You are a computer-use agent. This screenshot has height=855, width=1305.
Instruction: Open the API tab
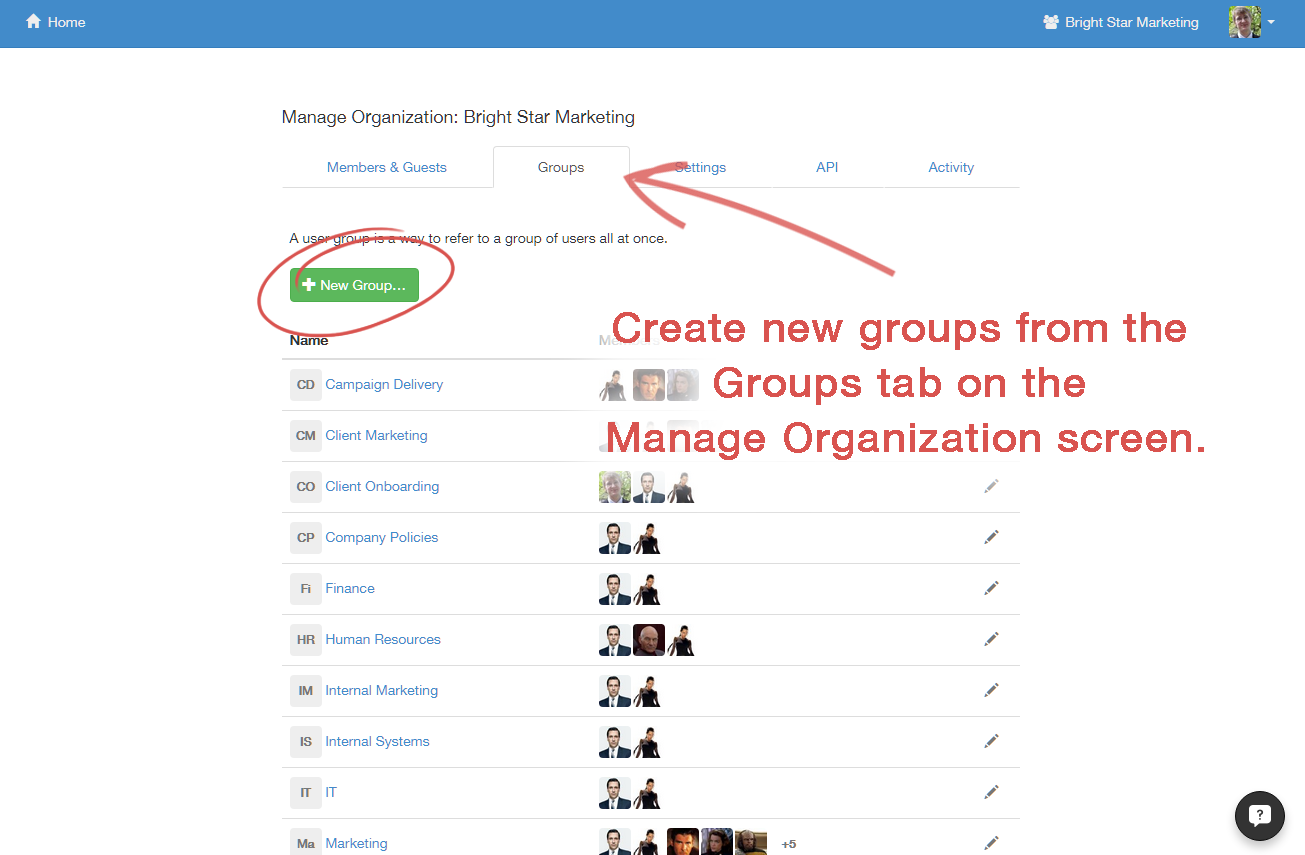pyautogui.click(x=827, y=167)
